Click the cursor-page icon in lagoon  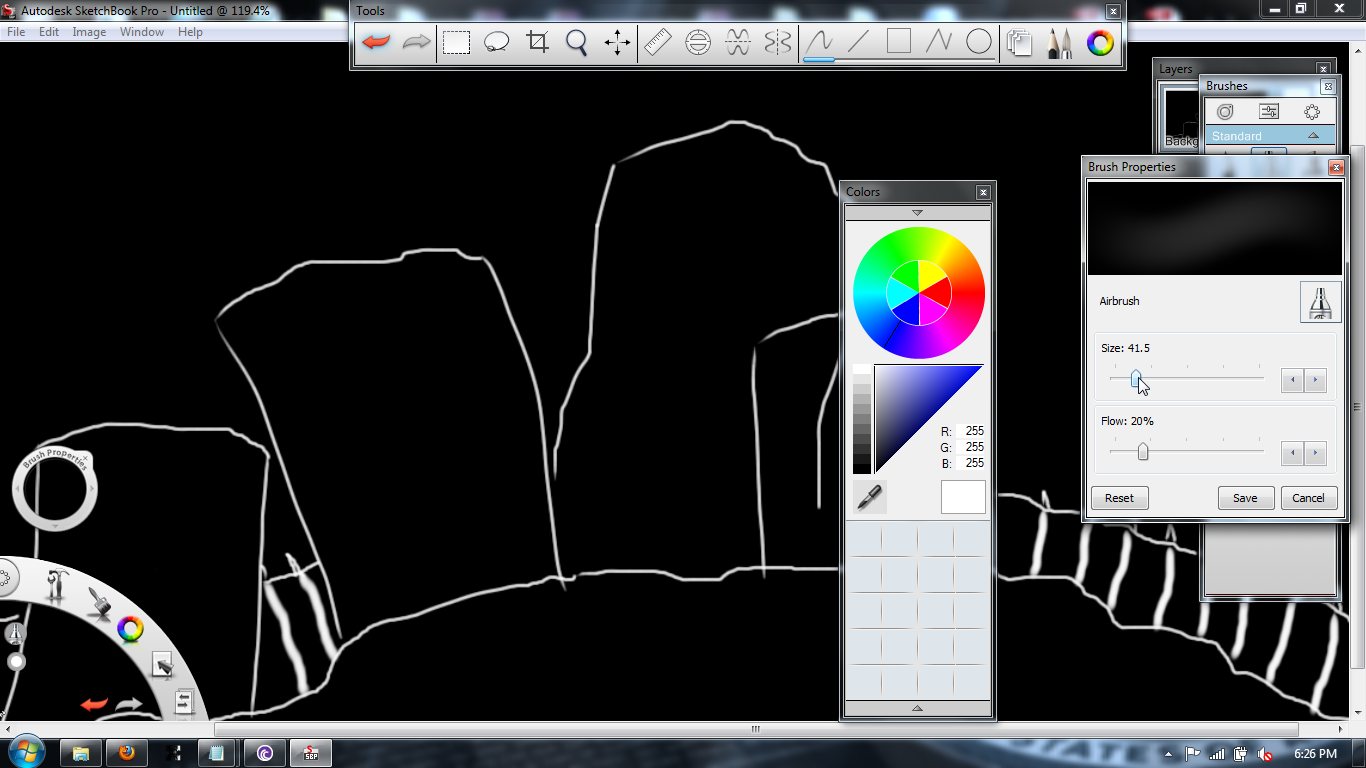[162, 665]
